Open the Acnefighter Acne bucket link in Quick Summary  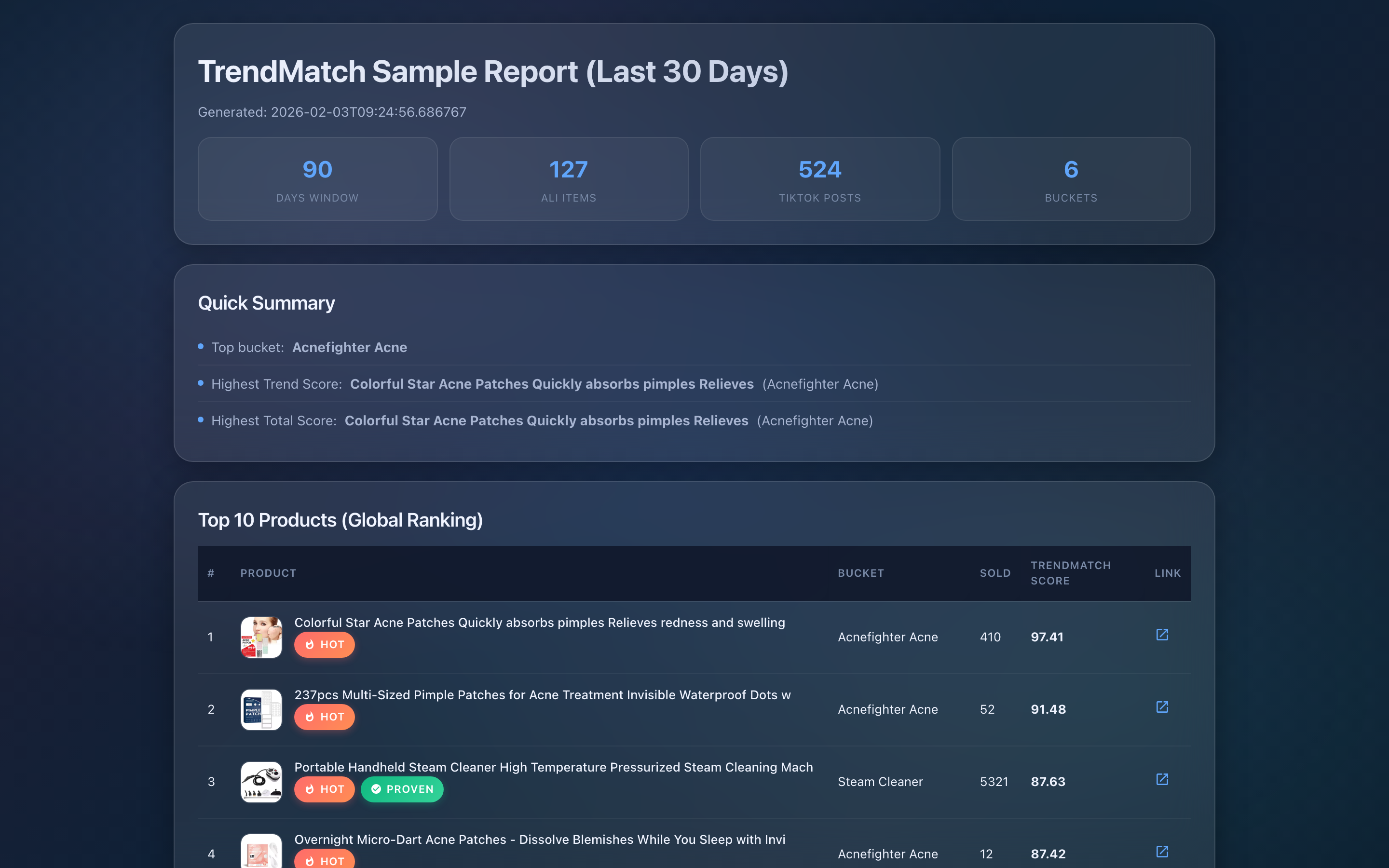(349, 347)
